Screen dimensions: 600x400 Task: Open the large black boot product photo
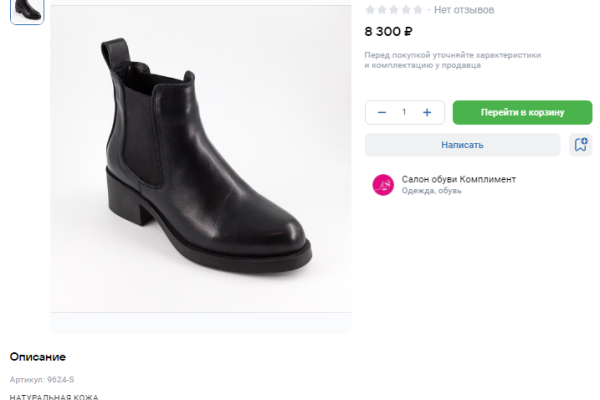(201, 165)
